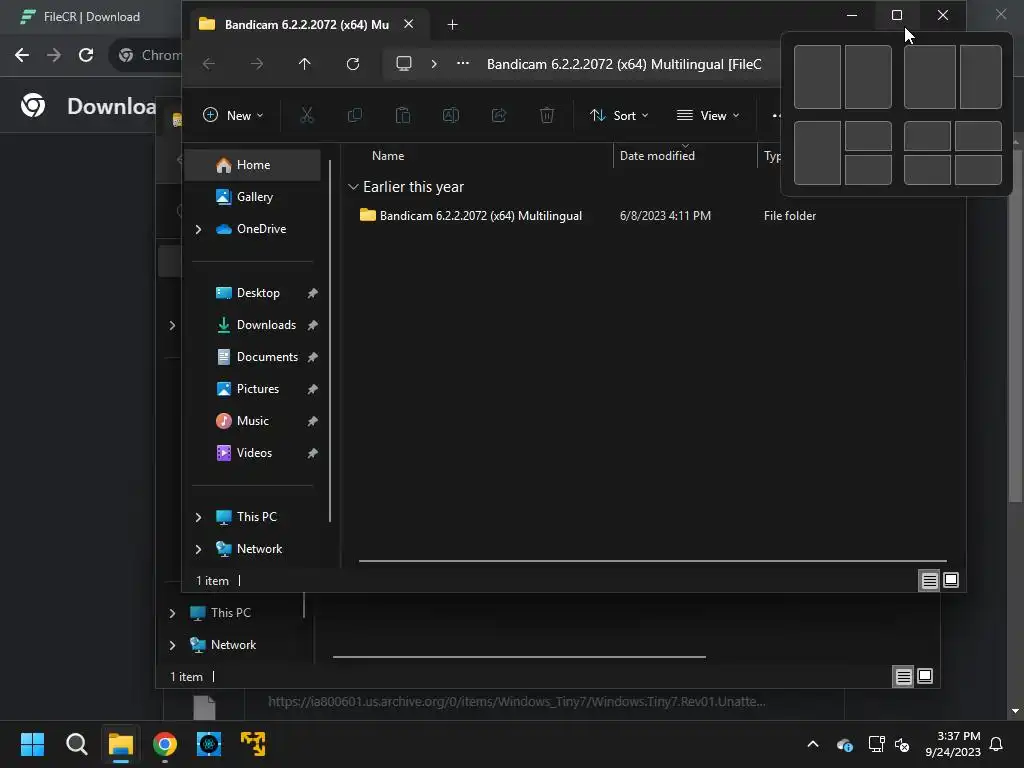This screenshot has width=1024, height=768.
Task: Open the yellow app in taskbar
Action: [x=253, y=744]
